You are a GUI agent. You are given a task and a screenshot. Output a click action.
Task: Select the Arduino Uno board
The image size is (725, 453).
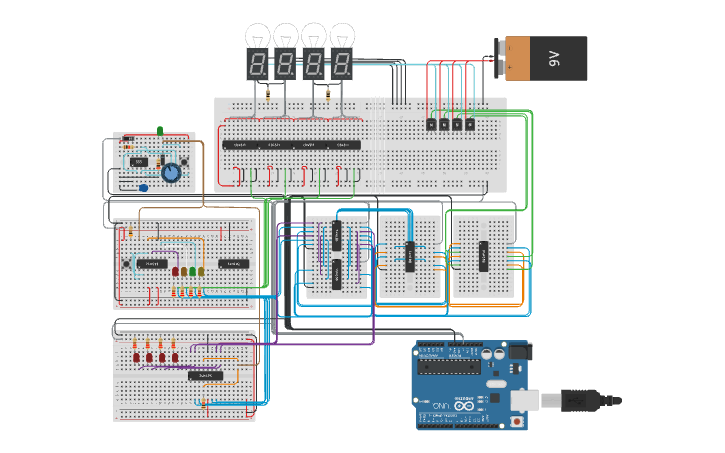click(x=470, y=385)
